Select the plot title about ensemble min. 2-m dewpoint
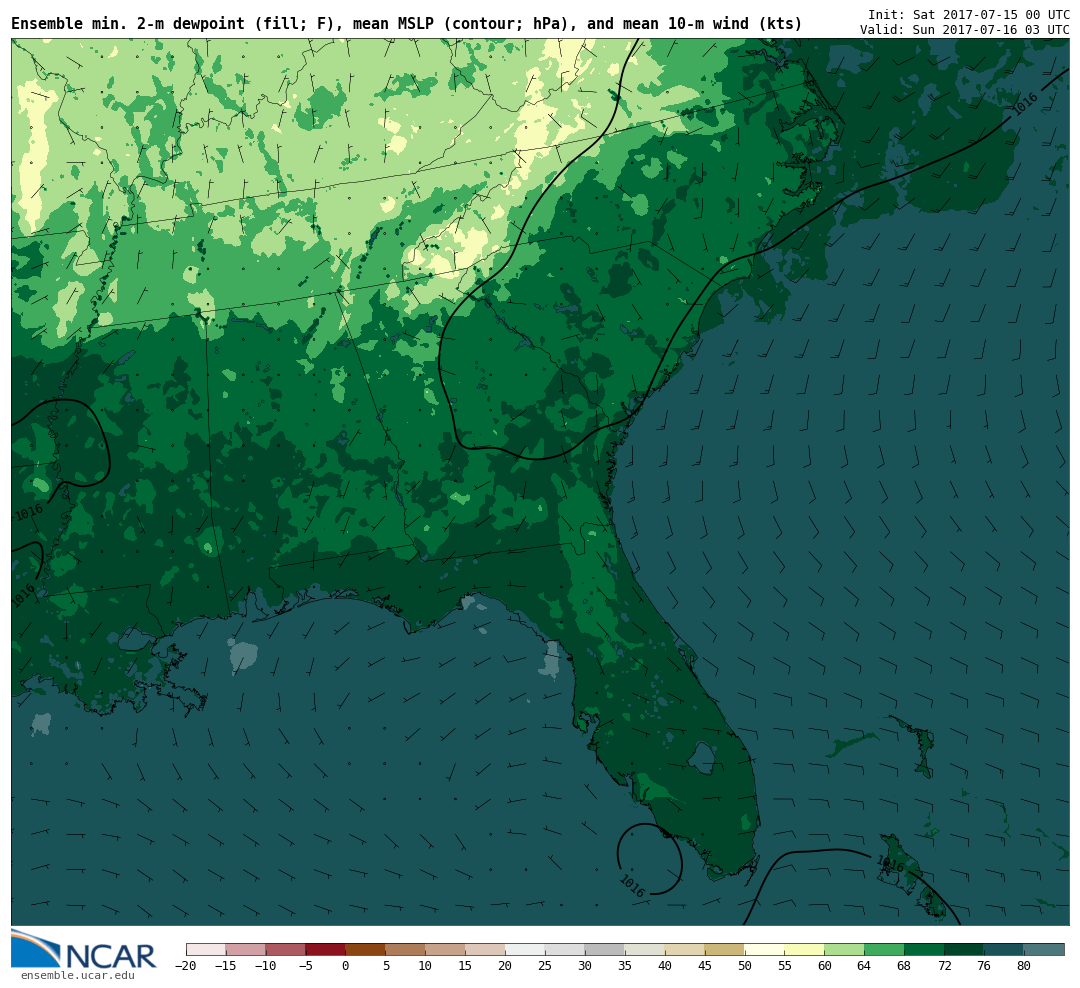1080x988 pixels. pyautogui.click(x=406, y=23)
